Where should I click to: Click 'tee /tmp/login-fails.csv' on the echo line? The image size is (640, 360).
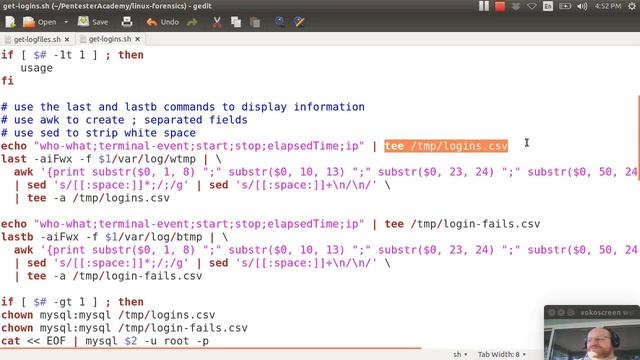pos(462,224)
